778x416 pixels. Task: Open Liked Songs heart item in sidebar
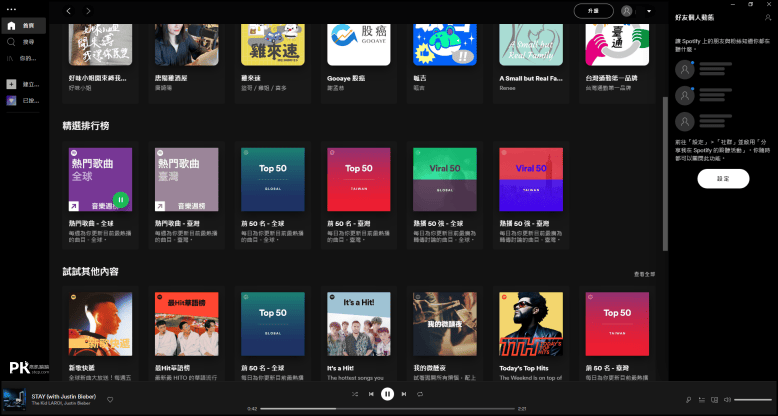tap(11, 101)
